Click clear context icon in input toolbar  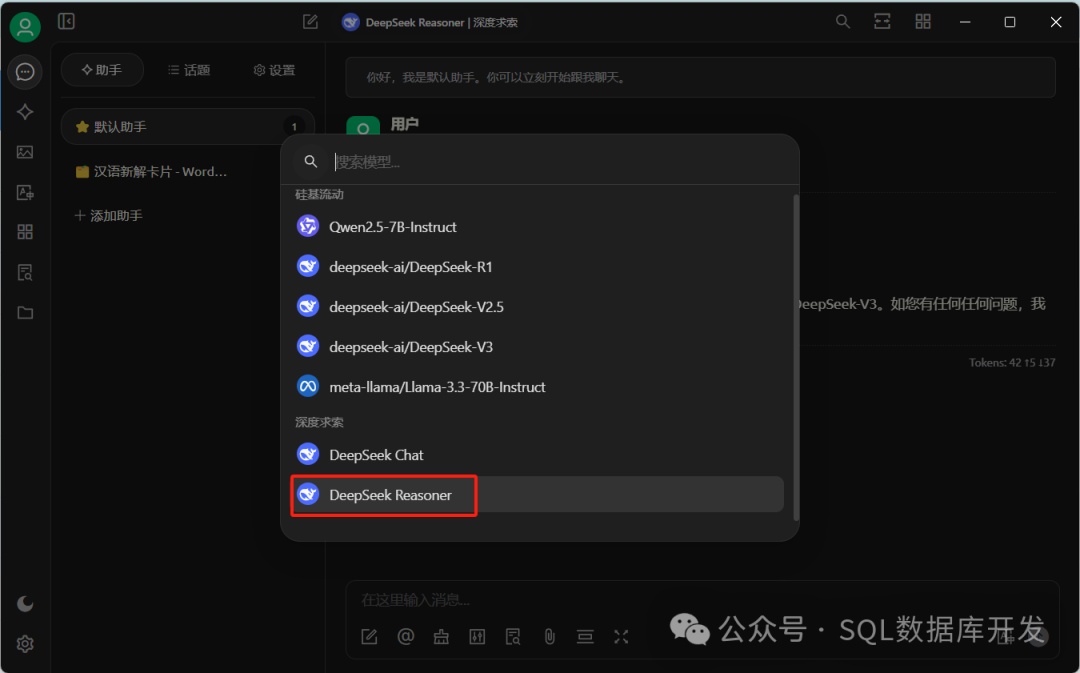point(585,636)
